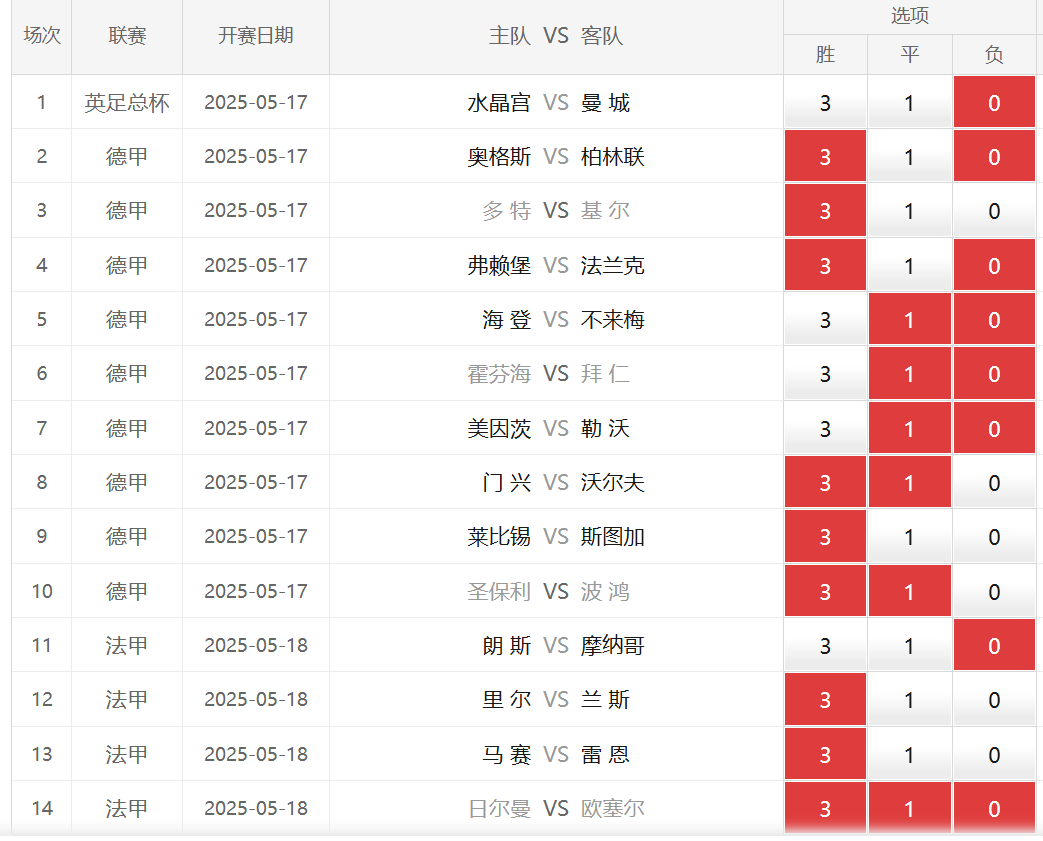The width and height of the screenshot is (1043, 841).
Task: Select win option 3 for 朗斯 VS 摩纳哥
Action: tap(825, 645)
